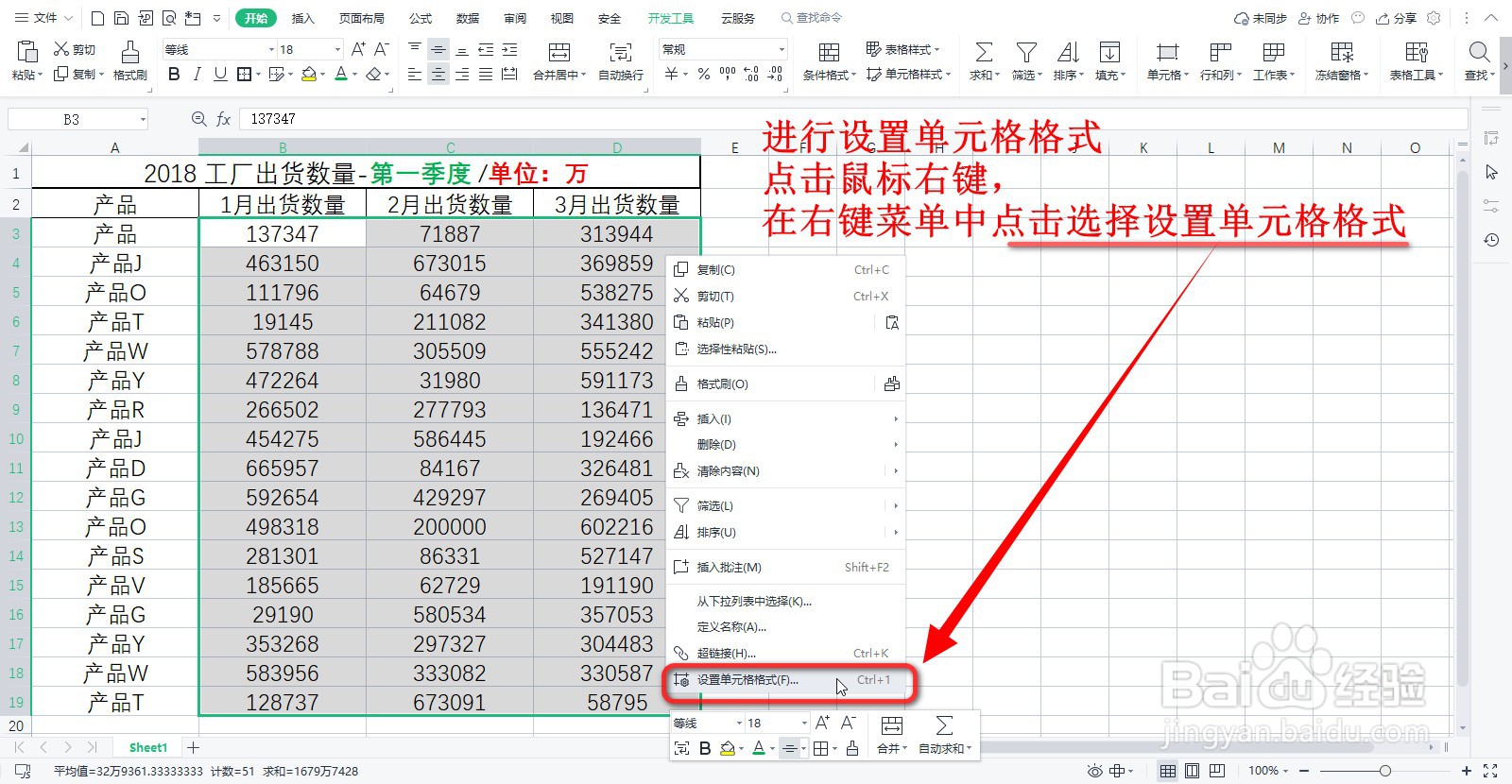
Task: Click the ribbon increase font size icon
Action: point(358,49)
